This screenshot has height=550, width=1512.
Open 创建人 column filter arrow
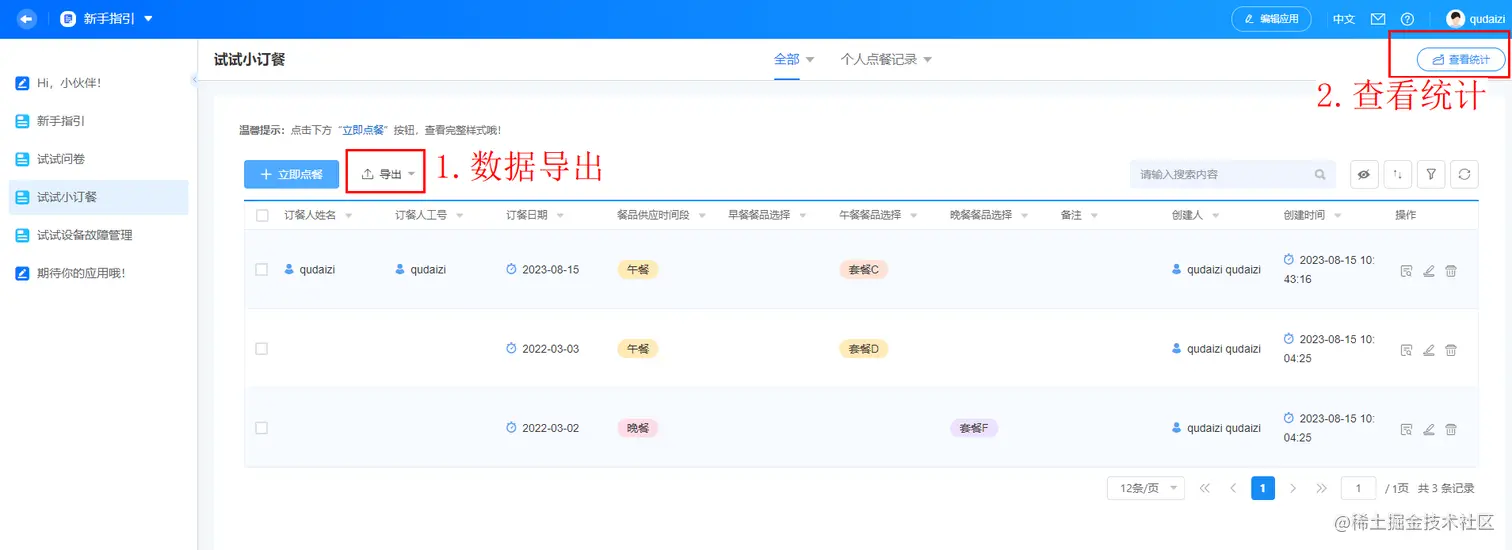[x=1215, y=216]
